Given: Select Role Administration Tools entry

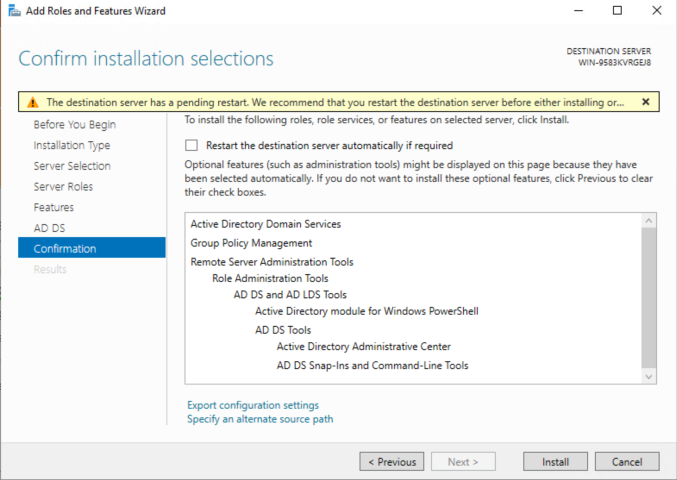Looking at the screenshot, I should coord(270,278).
